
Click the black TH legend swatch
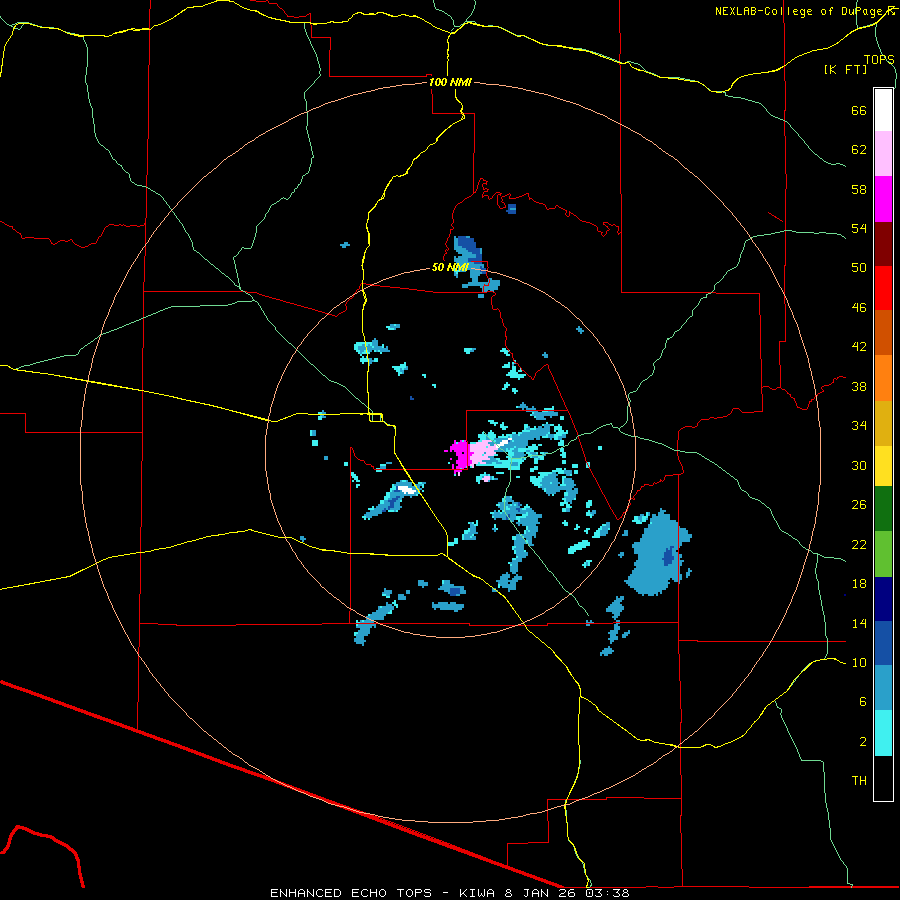pyautogui.click(x=883, y=778)
